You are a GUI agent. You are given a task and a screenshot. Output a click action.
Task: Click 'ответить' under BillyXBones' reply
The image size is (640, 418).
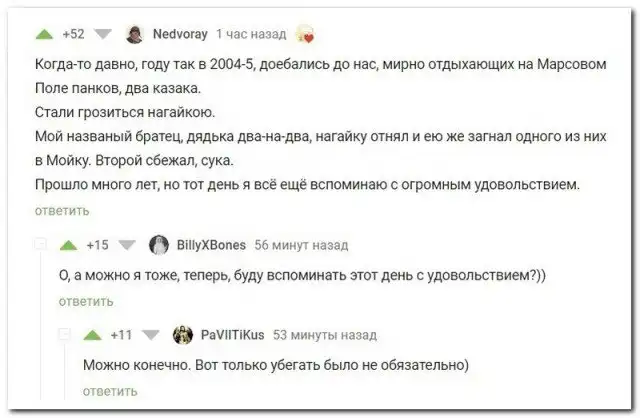(86, 301)
